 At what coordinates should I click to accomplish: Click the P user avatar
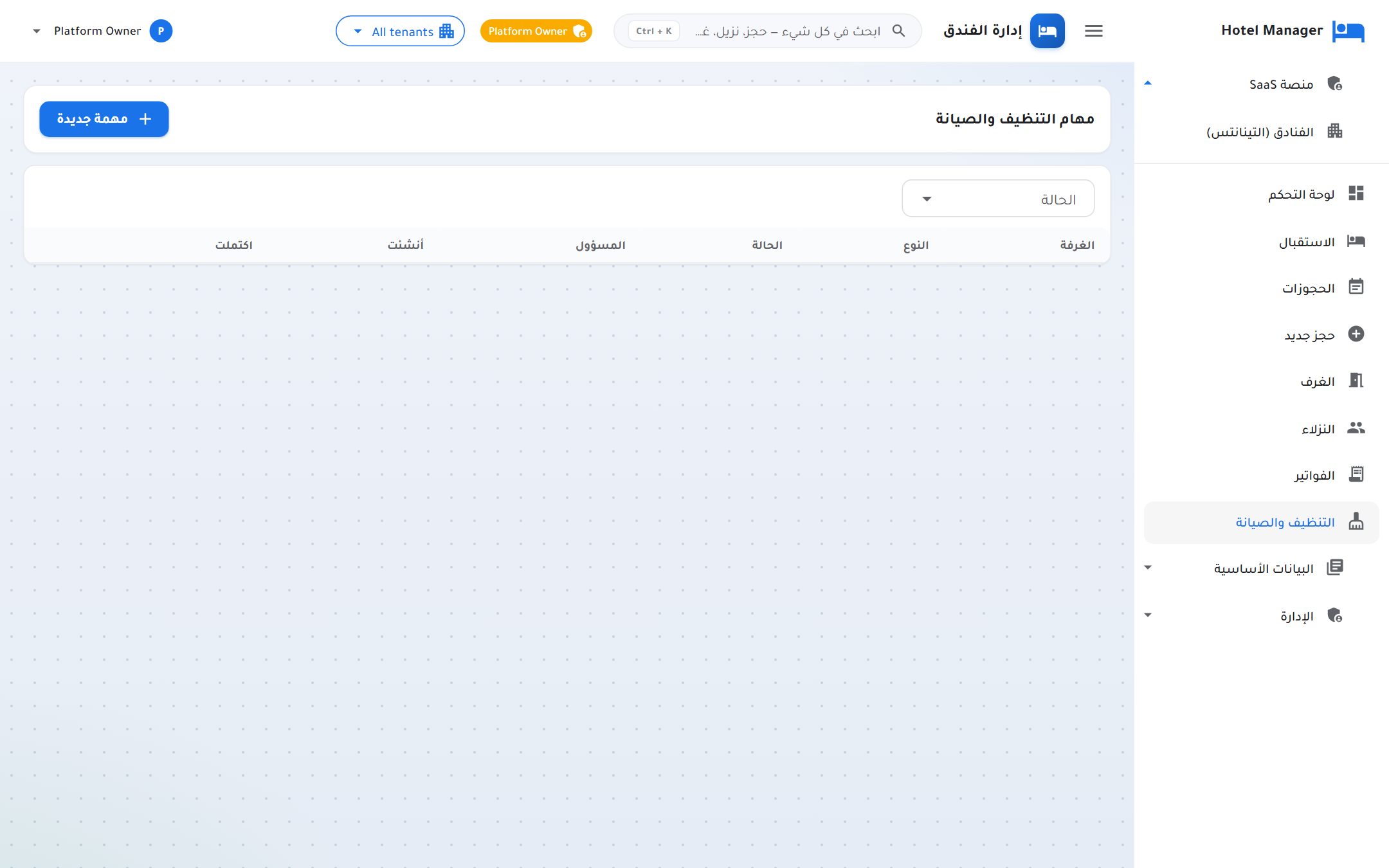click(161, 31)
